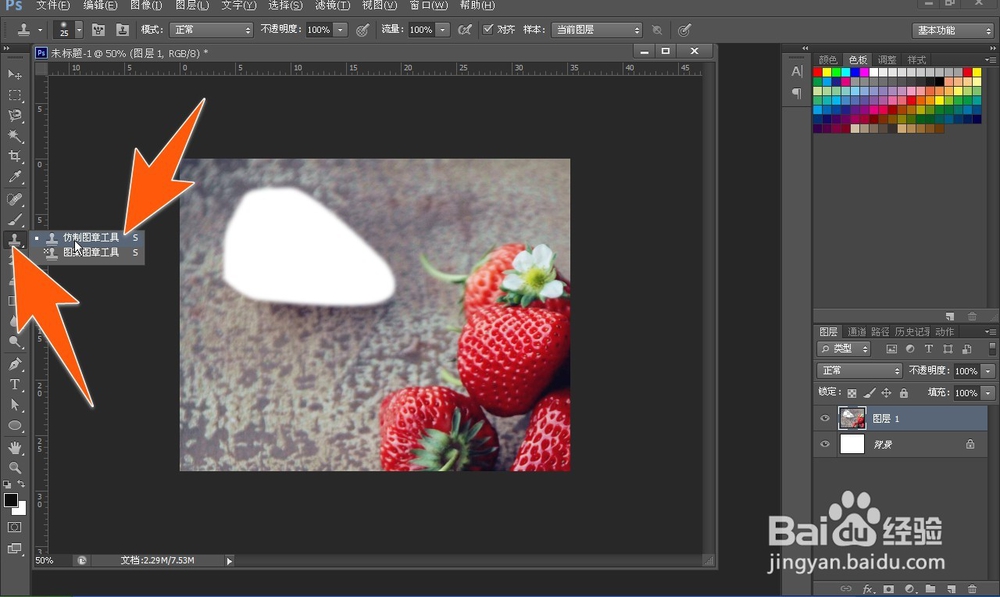Open the Clone Source panel icon
This screenshot has height=597, width=1000.
(122, 30)
